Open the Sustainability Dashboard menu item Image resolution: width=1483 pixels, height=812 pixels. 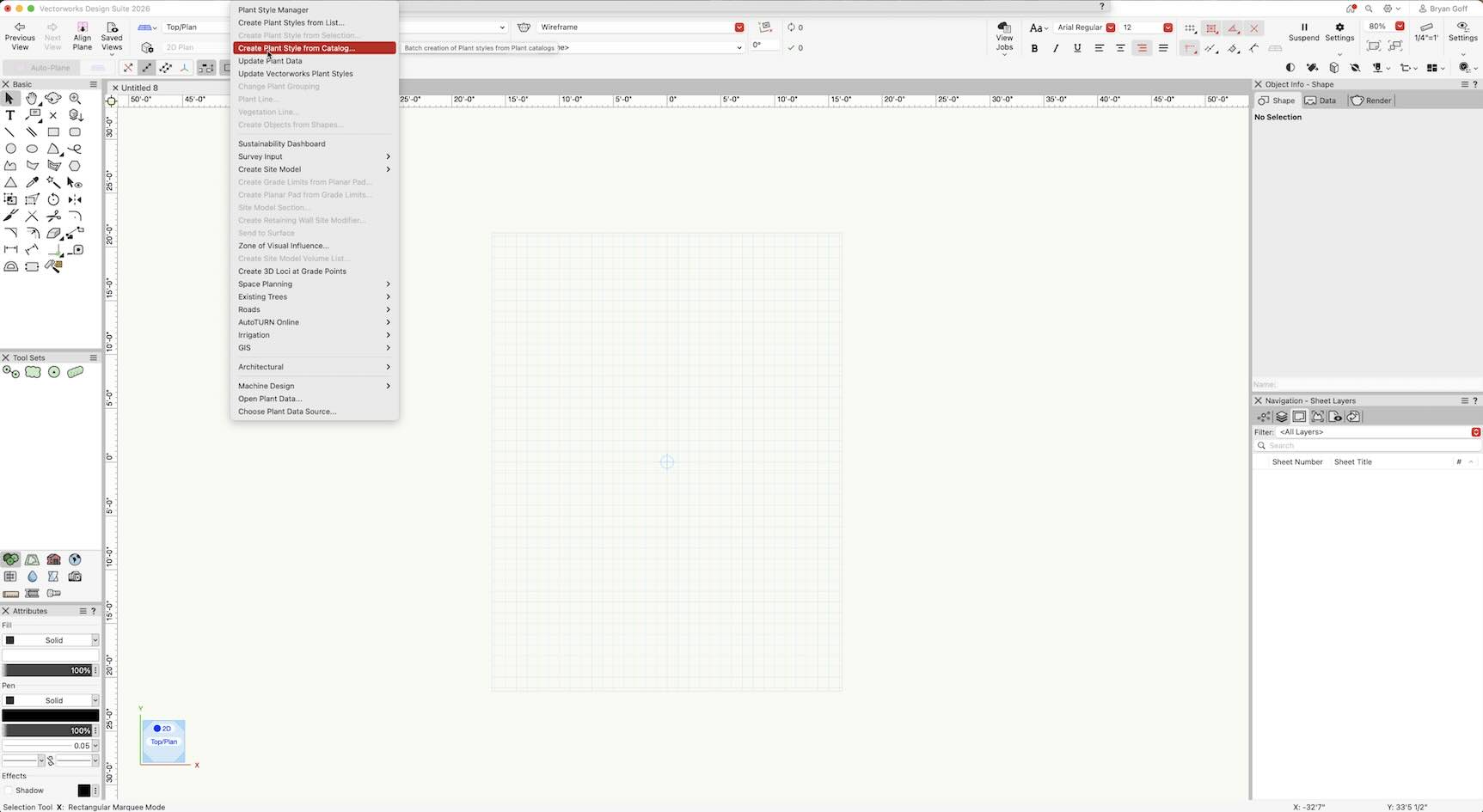coord(281,143)
